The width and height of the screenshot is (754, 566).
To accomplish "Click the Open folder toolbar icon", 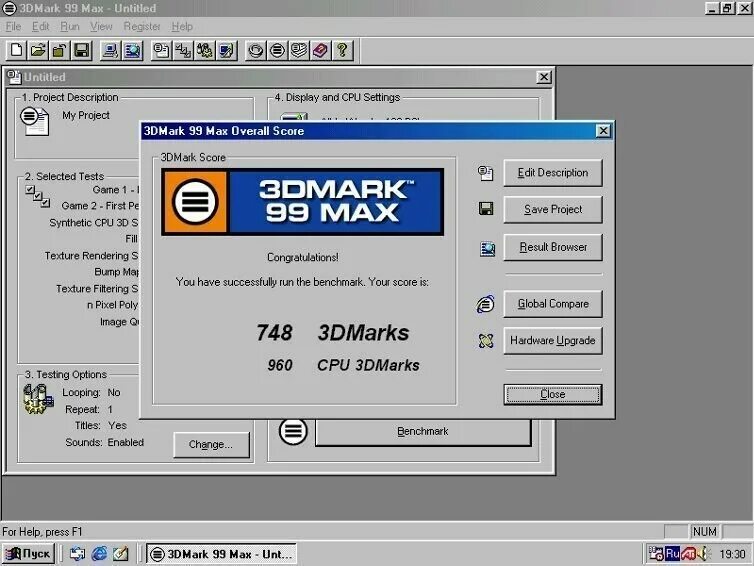I will tap(38, 50).
